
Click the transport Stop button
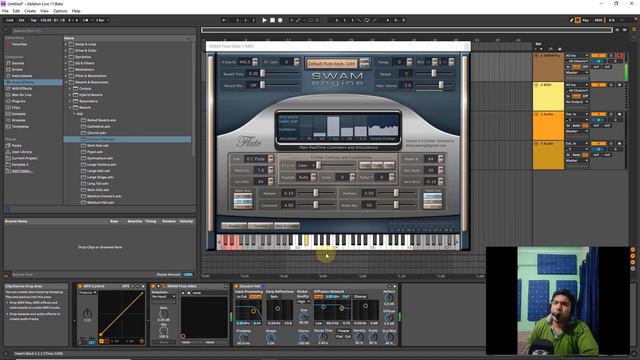coord(272,20)
